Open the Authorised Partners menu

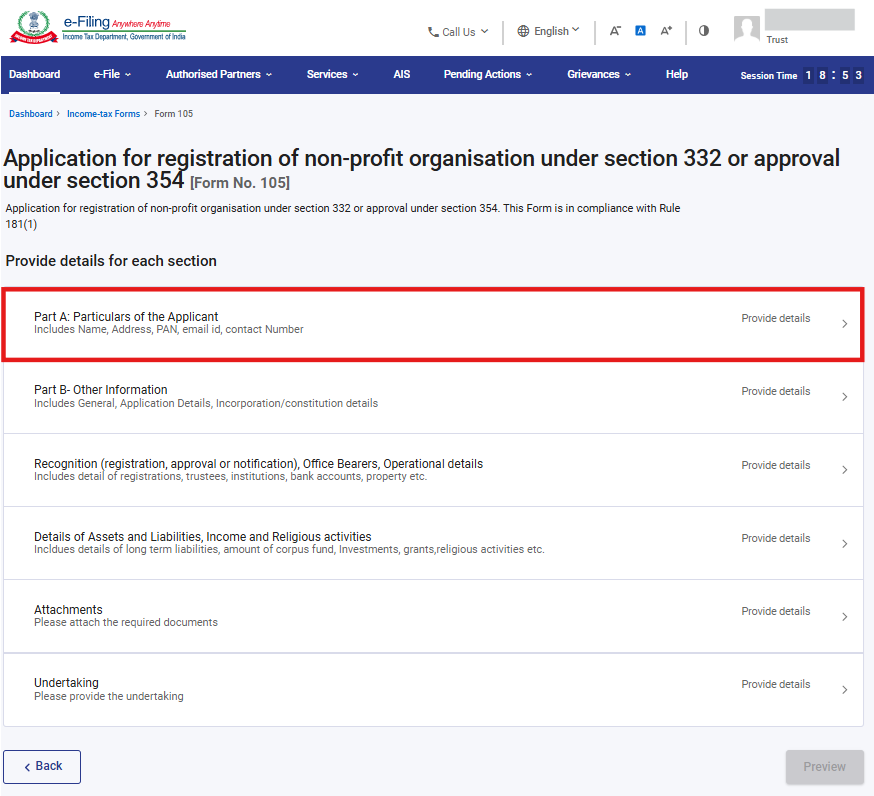click(x=219, y=74)
